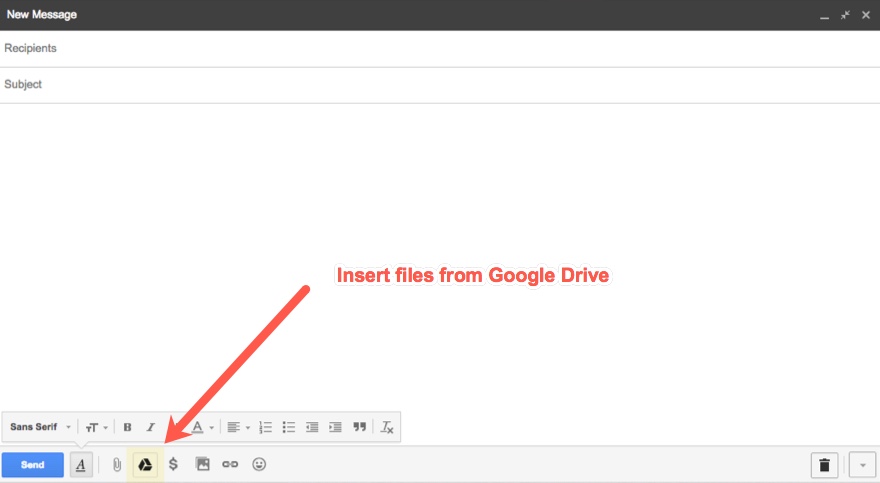
Task: Insert a link with the chain icon
Action: pyautogui.click(x=230, y=464)
